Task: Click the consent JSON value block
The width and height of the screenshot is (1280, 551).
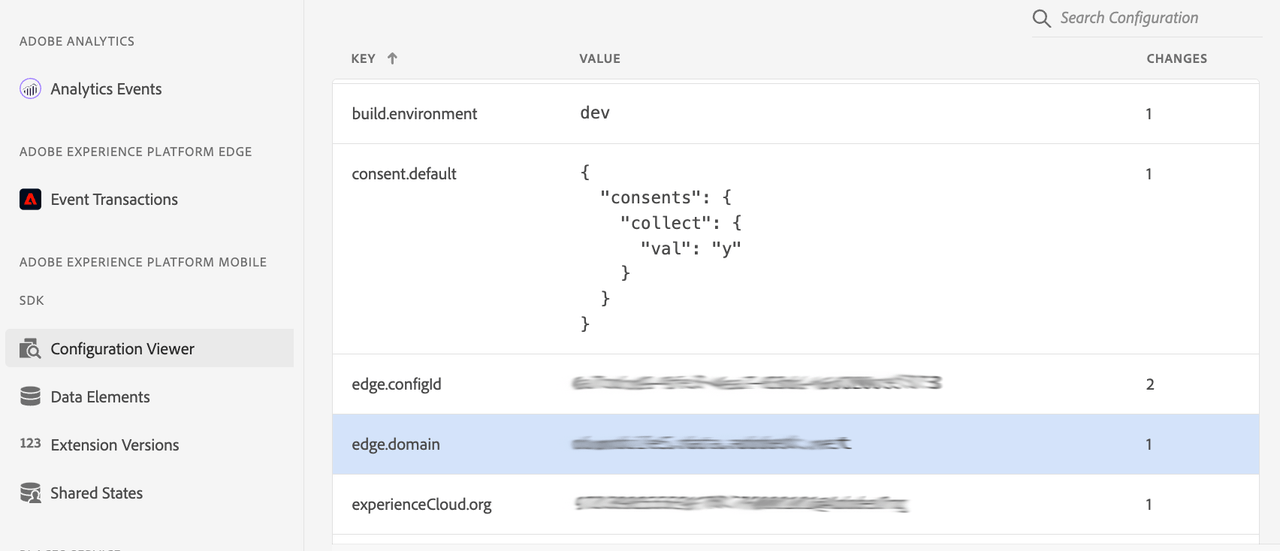Action: (x=661, y=248)
